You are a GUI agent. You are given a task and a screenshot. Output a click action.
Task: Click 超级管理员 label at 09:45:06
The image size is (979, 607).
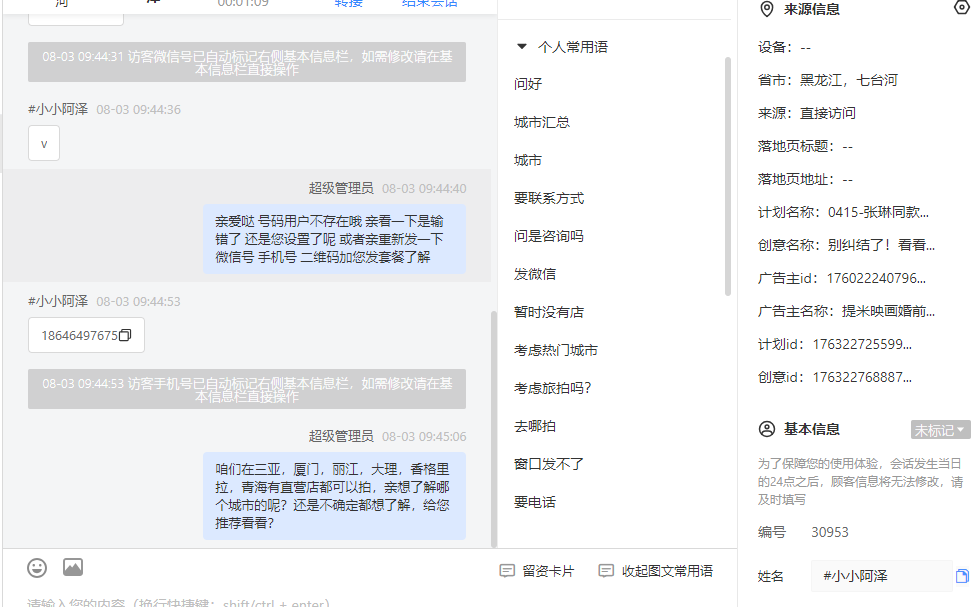coord(341,436)
